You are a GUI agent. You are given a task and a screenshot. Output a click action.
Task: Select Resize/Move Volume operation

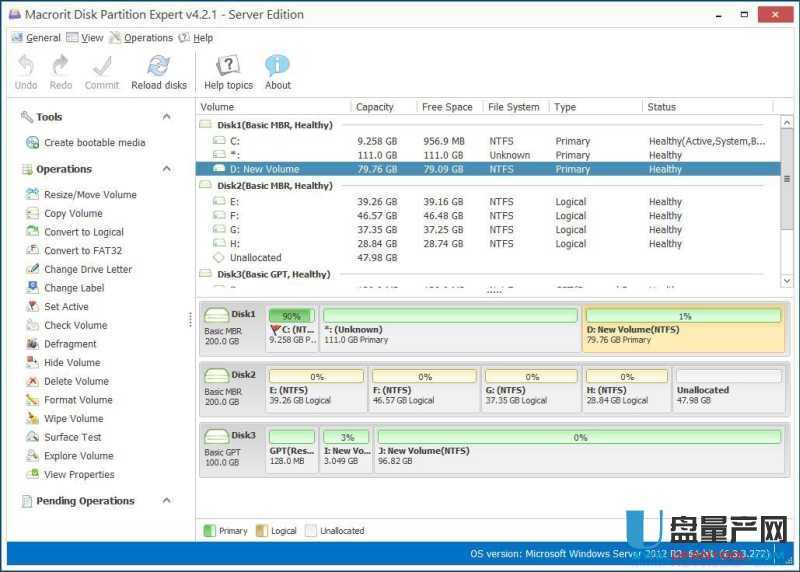pyautogui.click(x=90, y=195)
